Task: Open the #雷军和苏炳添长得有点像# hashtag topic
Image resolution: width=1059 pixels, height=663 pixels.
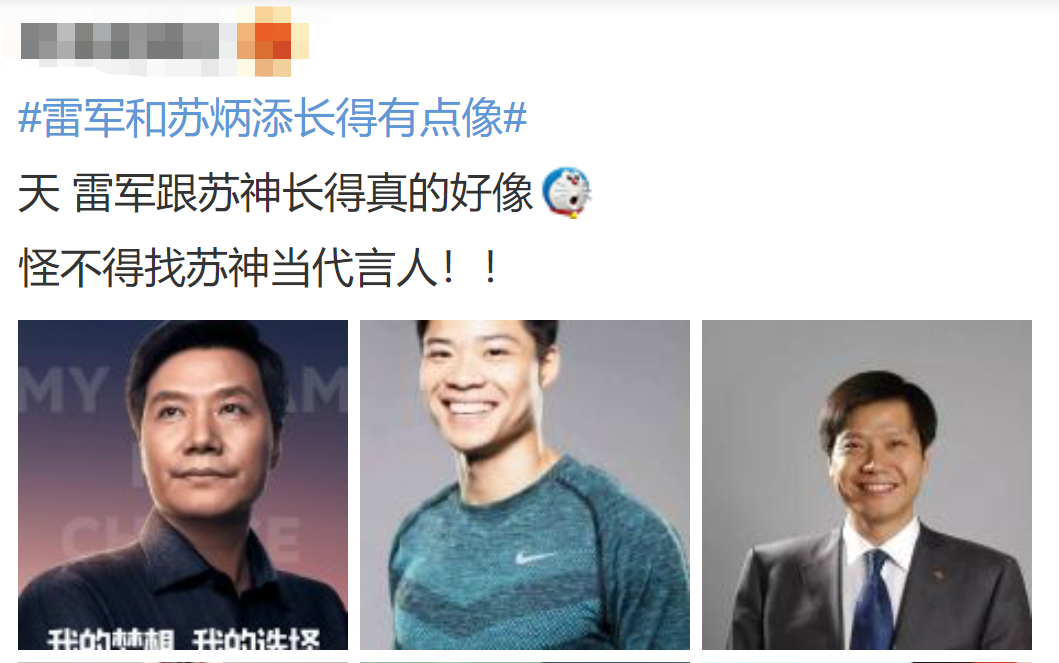Action: pos(272,118)
